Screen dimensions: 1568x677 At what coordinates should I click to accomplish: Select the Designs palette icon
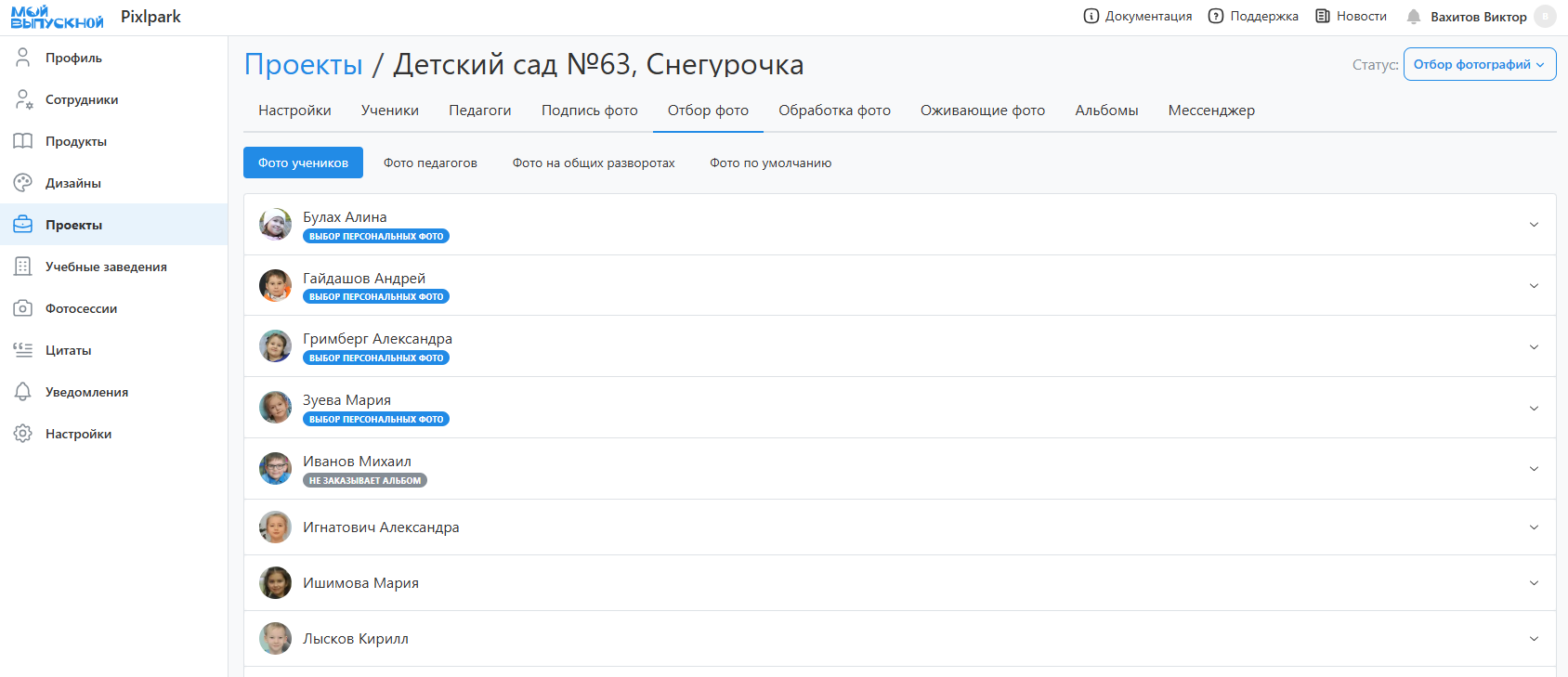click(23, 183)
